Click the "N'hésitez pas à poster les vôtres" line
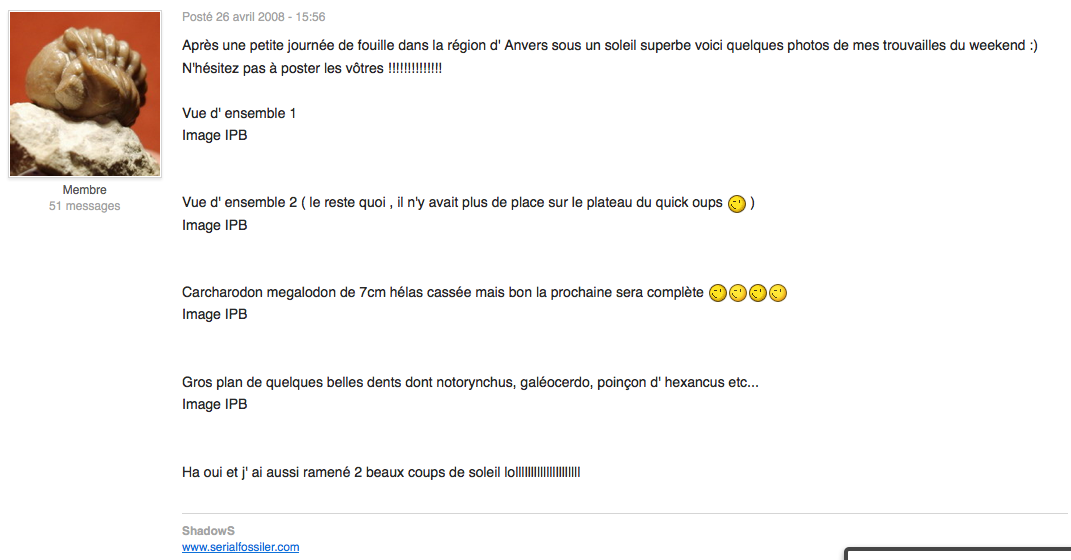 click(x=312, y=68)
